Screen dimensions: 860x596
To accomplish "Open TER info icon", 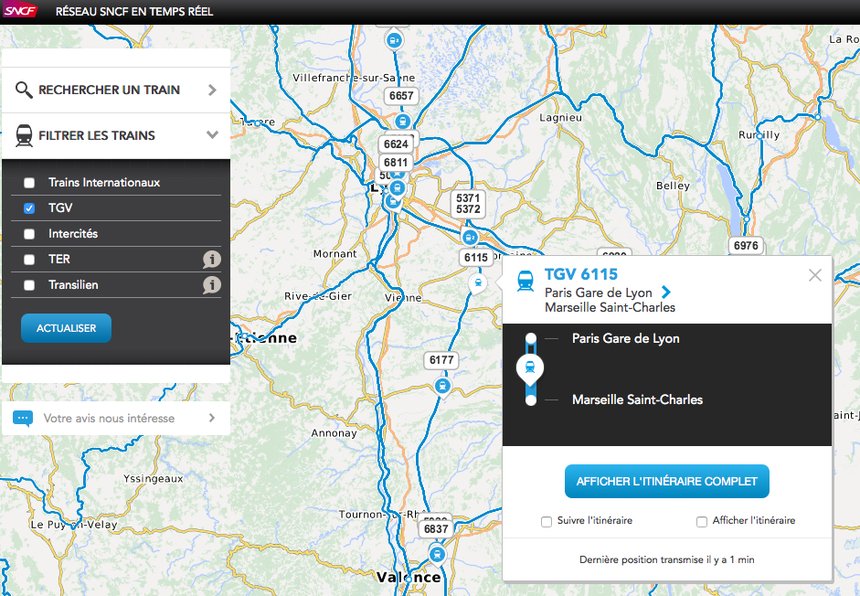I will point(212,259).
